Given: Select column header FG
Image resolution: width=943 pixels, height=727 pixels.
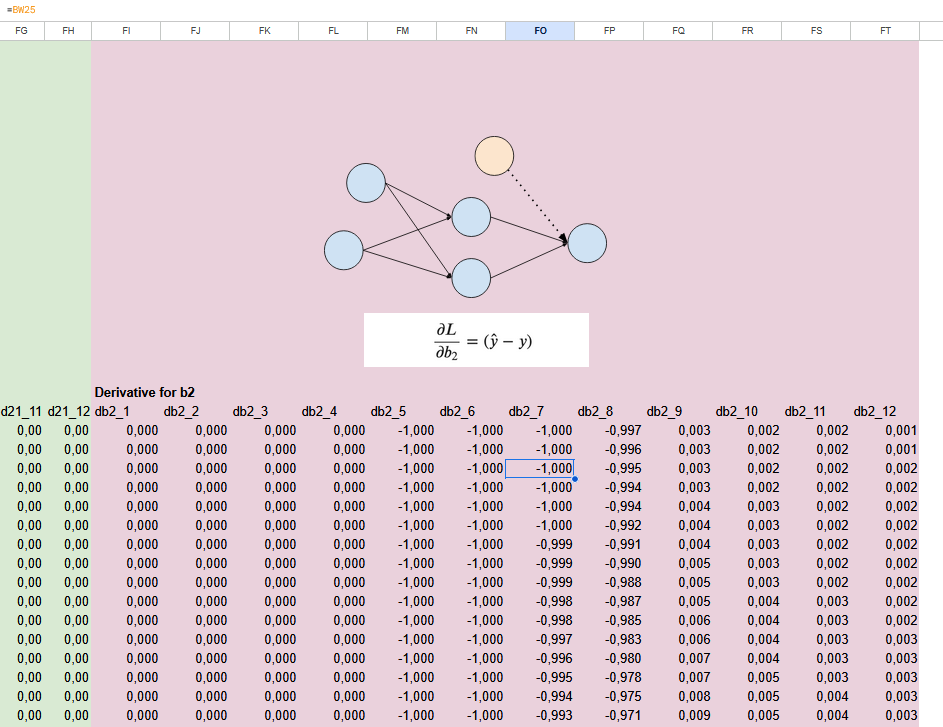Looking at the screenshot, I should pyautogui.click(x=22, y=31).
